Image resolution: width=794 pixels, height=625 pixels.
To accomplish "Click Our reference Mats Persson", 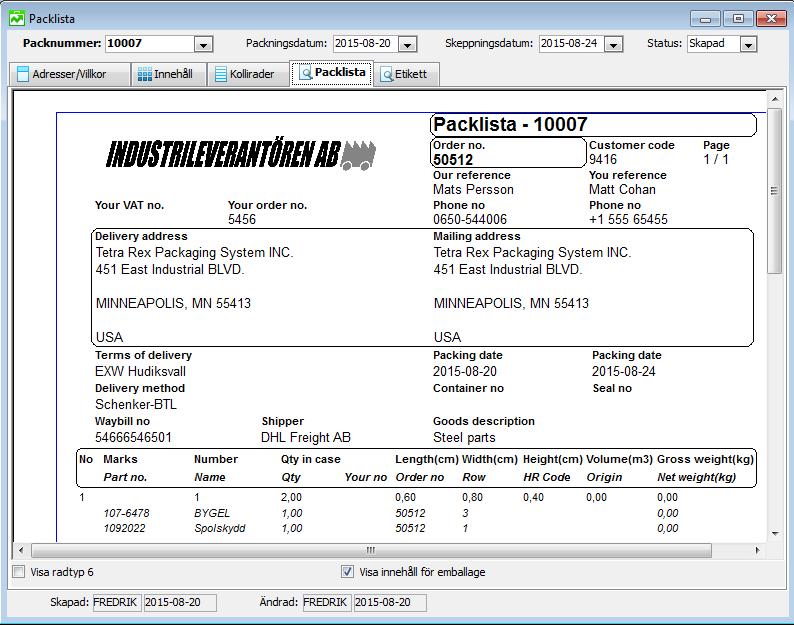I will click(473, 189).
